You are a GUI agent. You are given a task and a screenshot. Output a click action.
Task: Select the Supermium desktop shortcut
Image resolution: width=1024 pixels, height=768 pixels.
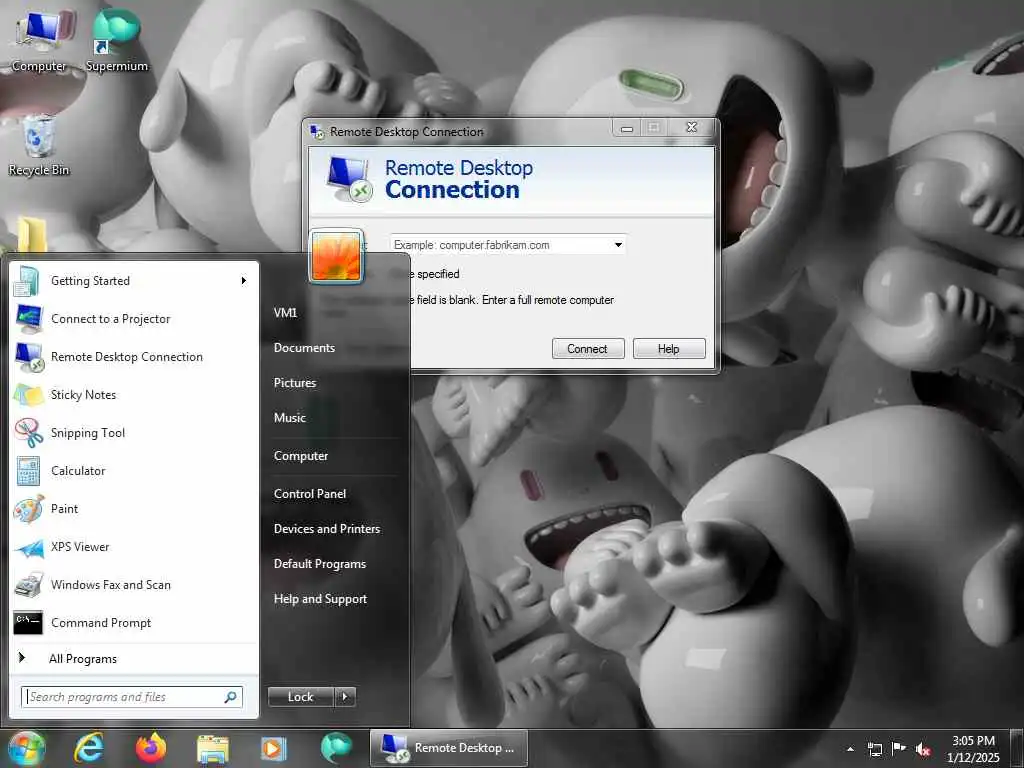[116, 39]
